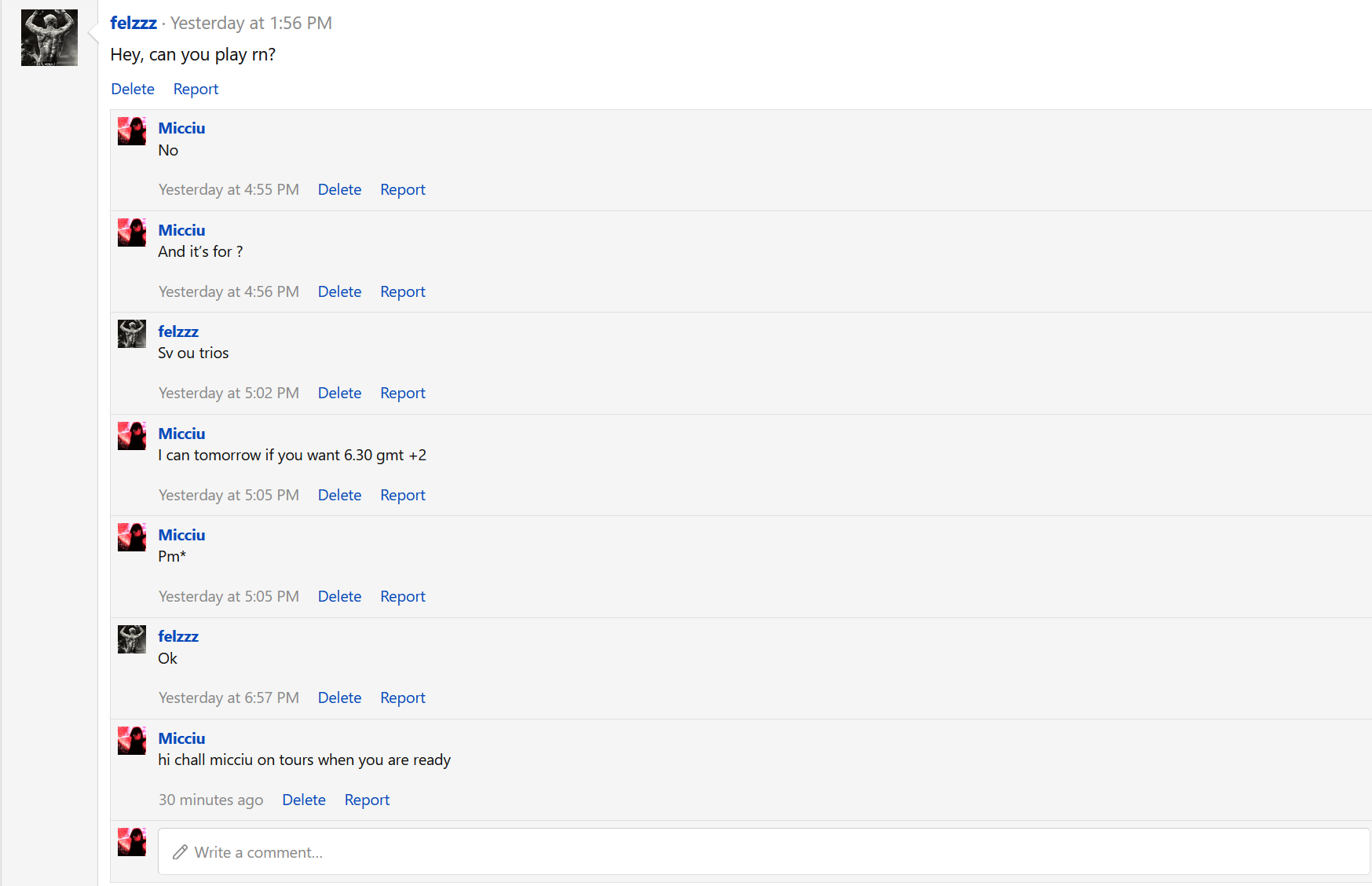Click the Micciu avatar beside the "Pm*" comment
The height and width of the screenshot is (886, 1372).
click(132, 537)
